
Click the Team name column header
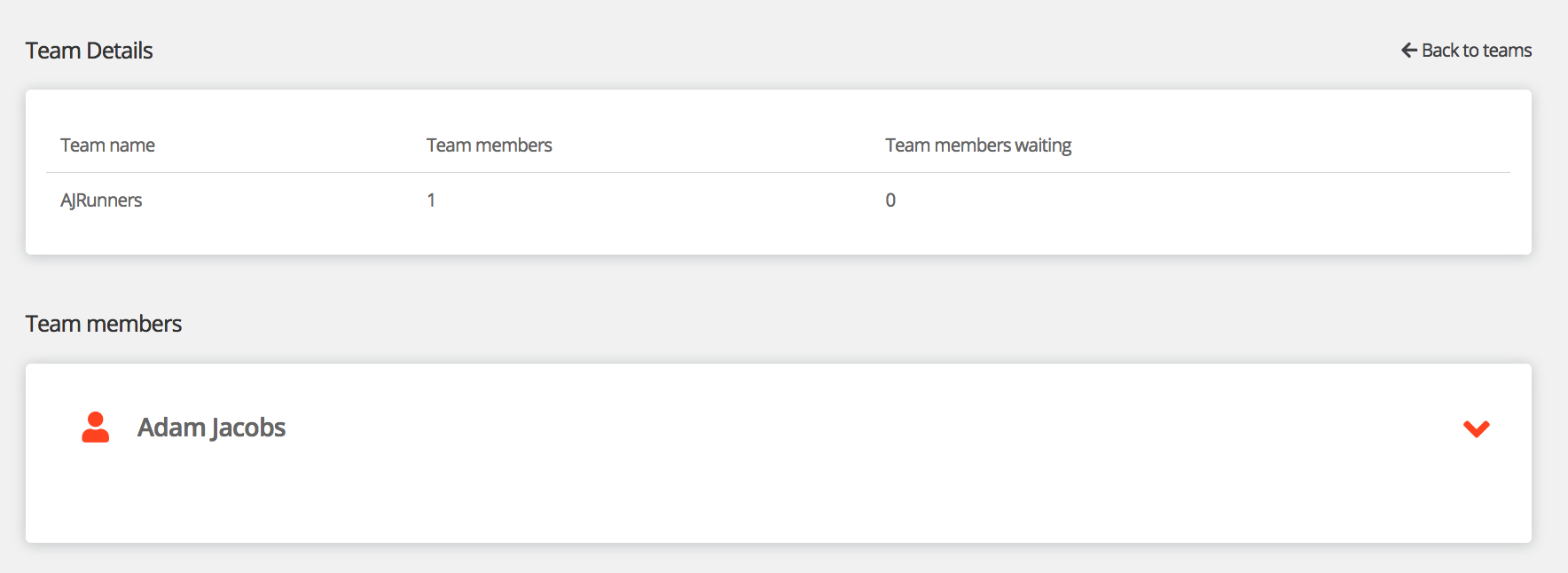107,145
